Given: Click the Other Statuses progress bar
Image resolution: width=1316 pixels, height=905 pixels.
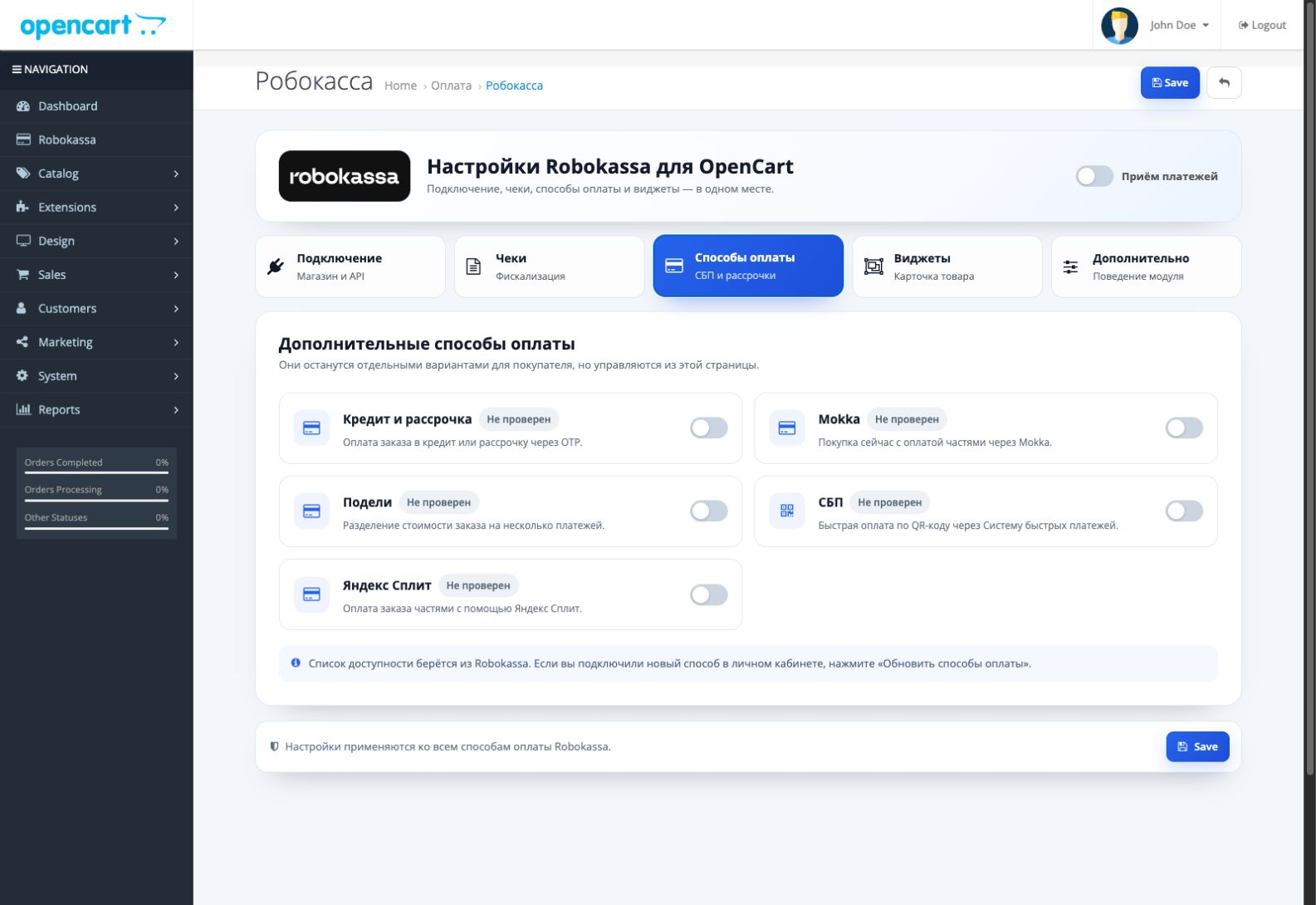Looking at the screenshot, I should click(96, 528).
